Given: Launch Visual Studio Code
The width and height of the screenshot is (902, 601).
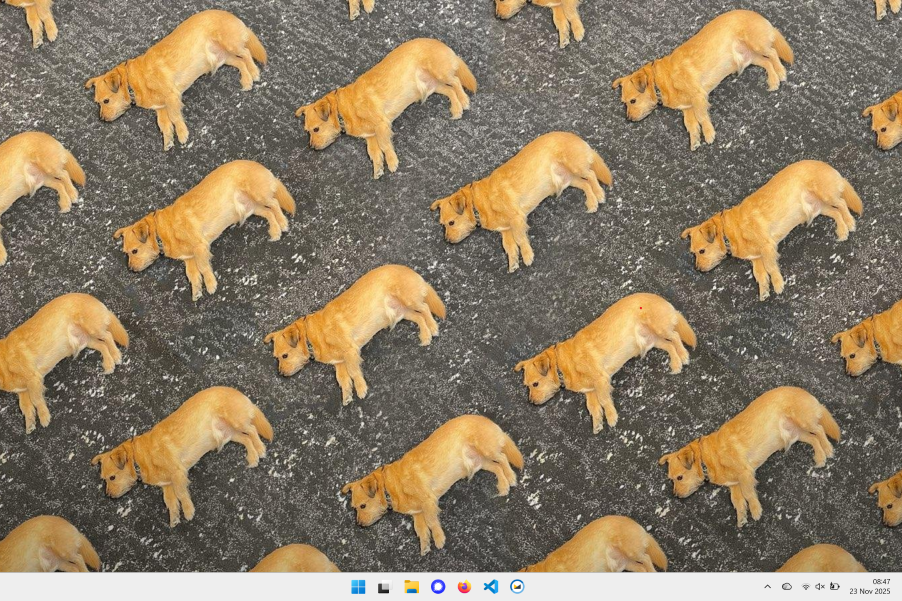Looking at the screenshot, I should pos(490,588).
